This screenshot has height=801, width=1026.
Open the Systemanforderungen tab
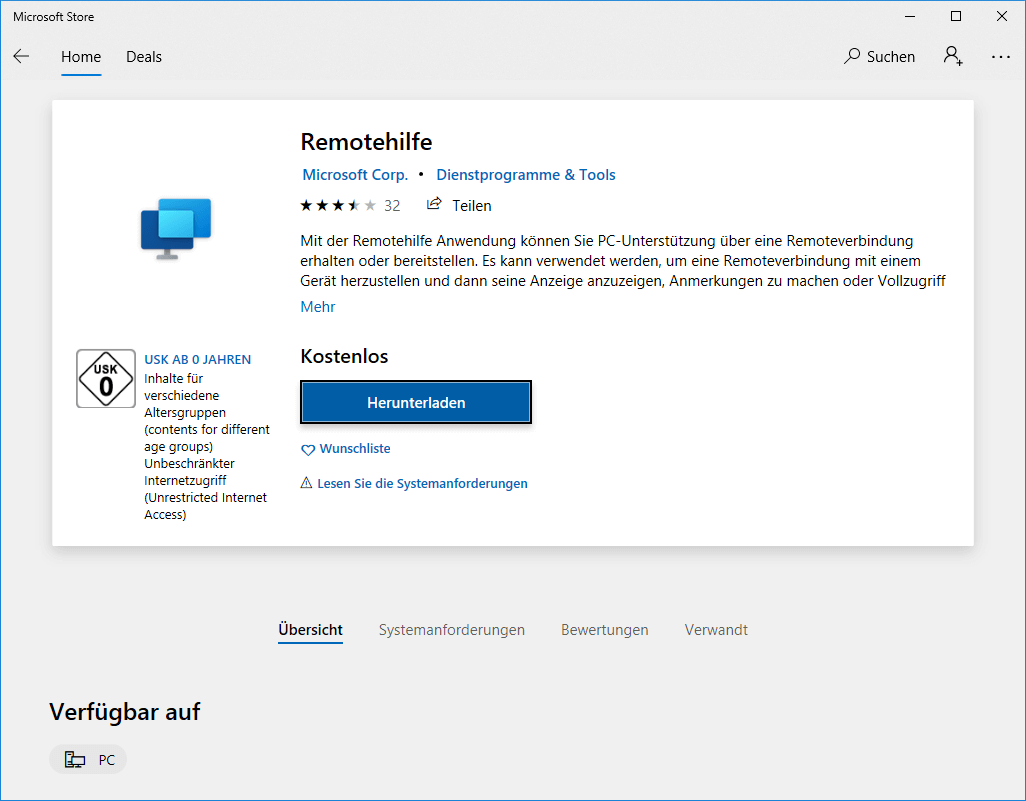(x=451, y=630)
